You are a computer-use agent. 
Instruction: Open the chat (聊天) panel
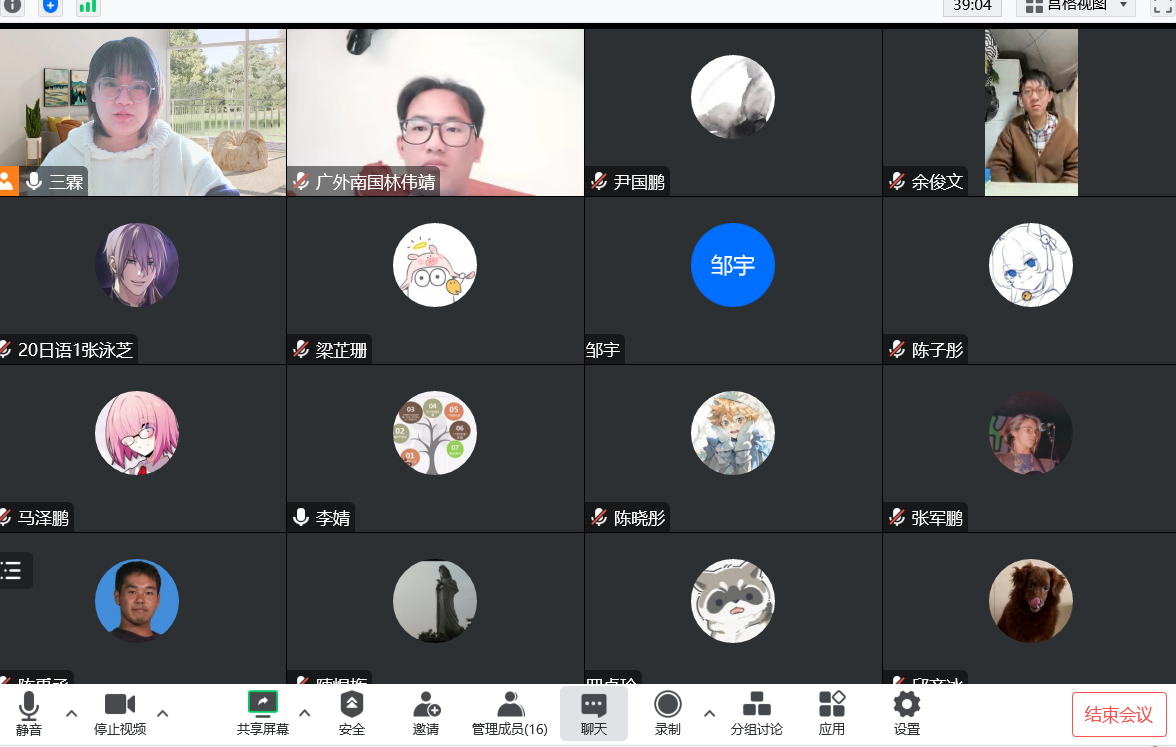593,714
